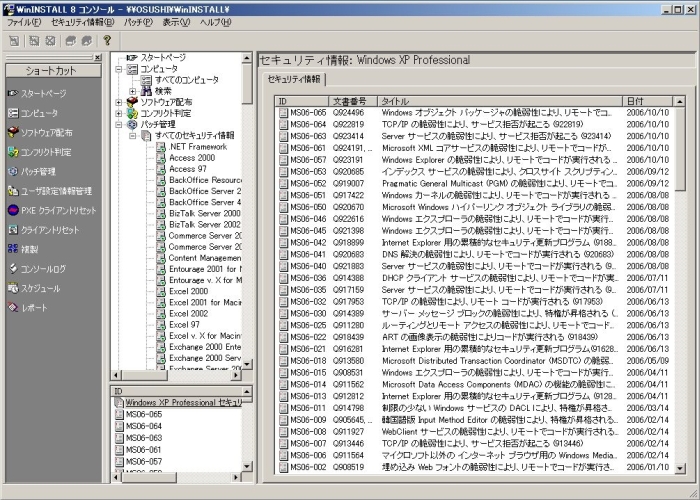This screenshot has height=500, width=700.
Task: Open the ヘルプ menu
Action: 216,22
